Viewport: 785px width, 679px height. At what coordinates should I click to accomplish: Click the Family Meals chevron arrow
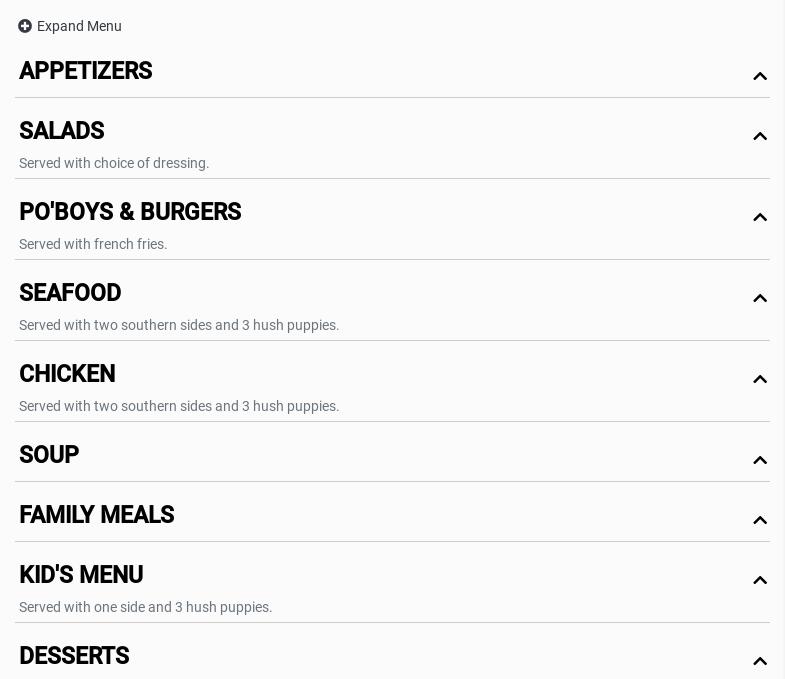(760, 520)
